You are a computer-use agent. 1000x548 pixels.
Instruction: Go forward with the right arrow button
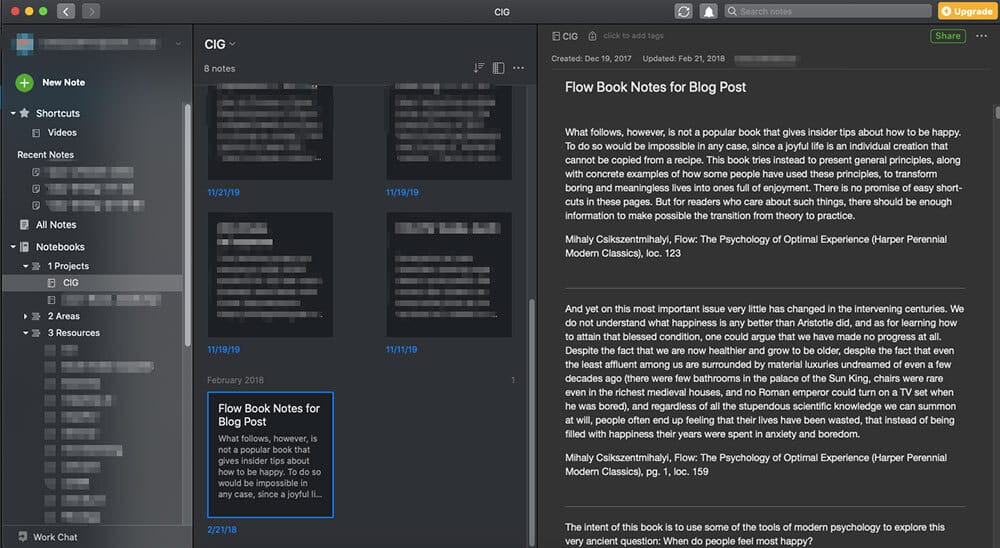pos(91,11)
